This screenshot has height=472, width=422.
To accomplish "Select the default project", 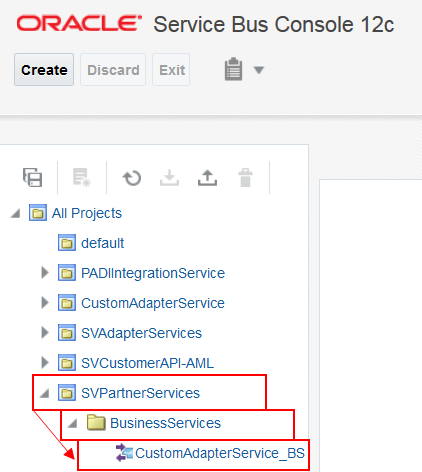I will tap(102, 243).
